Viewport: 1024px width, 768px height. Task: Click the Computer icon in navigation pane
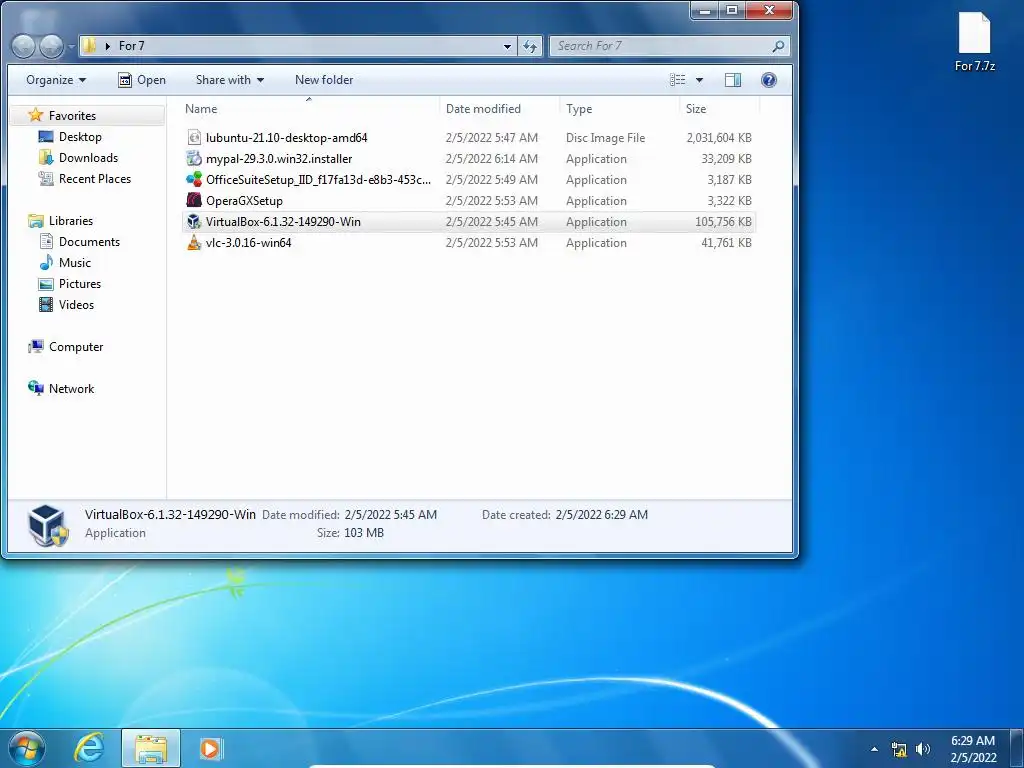pos(35,347)
